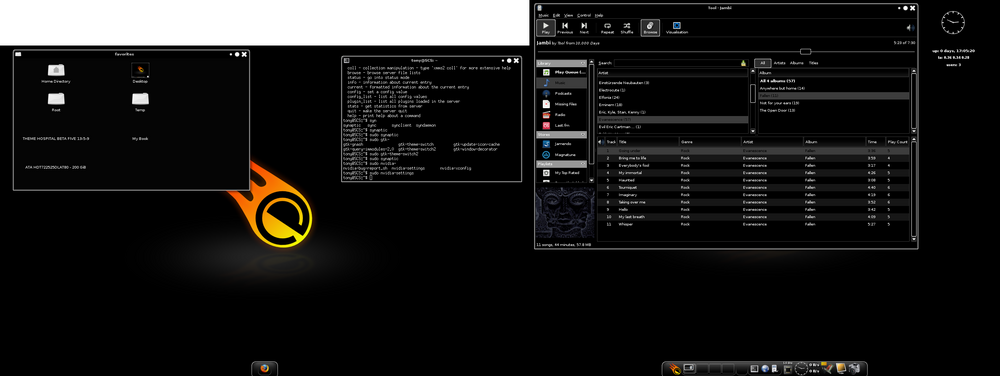Open Last.fm in the sidebar
Viewport: 1000px width, 376px height.
[561, 126]
